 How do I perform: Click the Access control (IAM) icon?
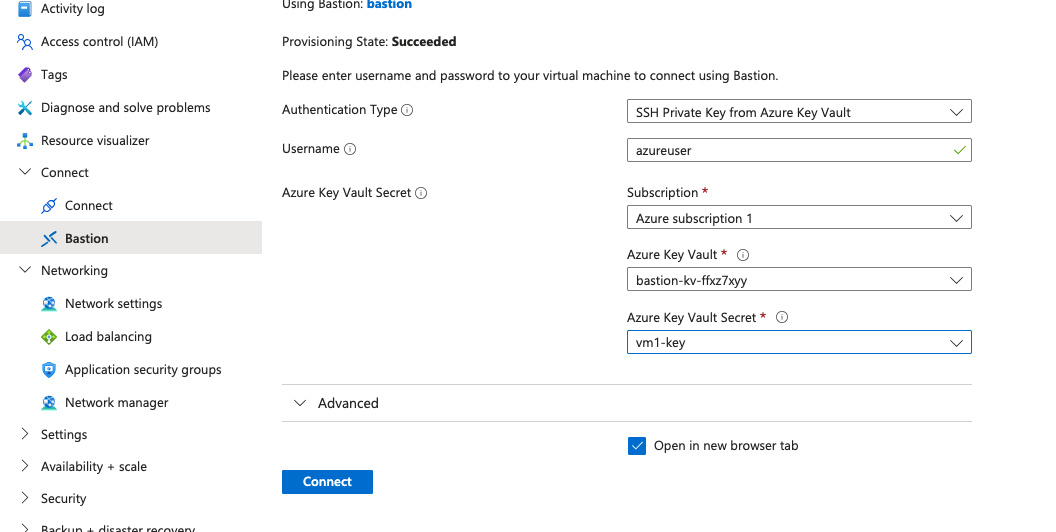tap(25, 42)
